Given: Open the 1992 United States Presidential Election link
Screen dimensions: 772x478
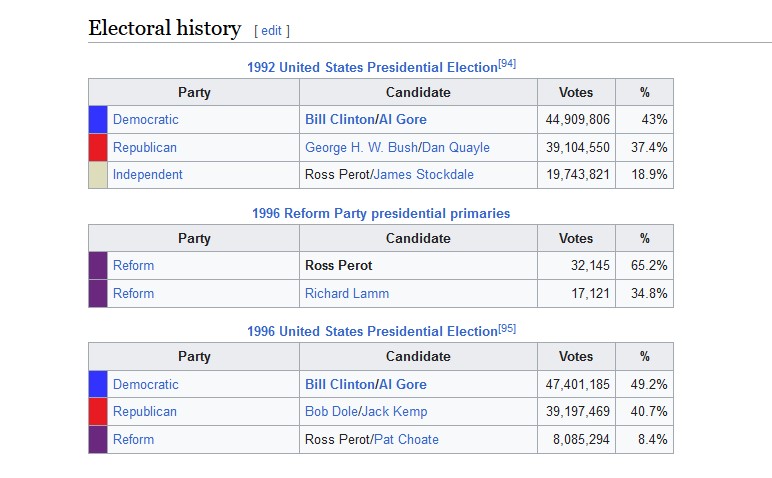Looking at the screenshot, I should click(372, 67).
